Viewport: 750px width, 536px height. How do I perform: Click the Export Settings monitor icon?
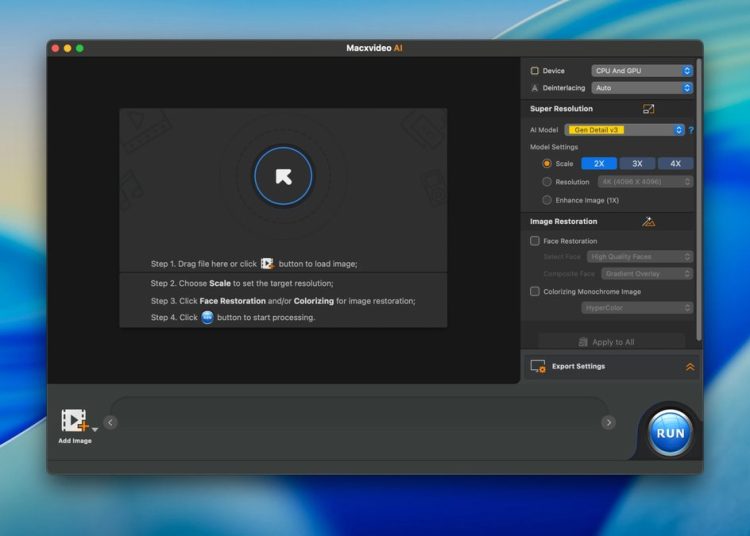(538, 367)
